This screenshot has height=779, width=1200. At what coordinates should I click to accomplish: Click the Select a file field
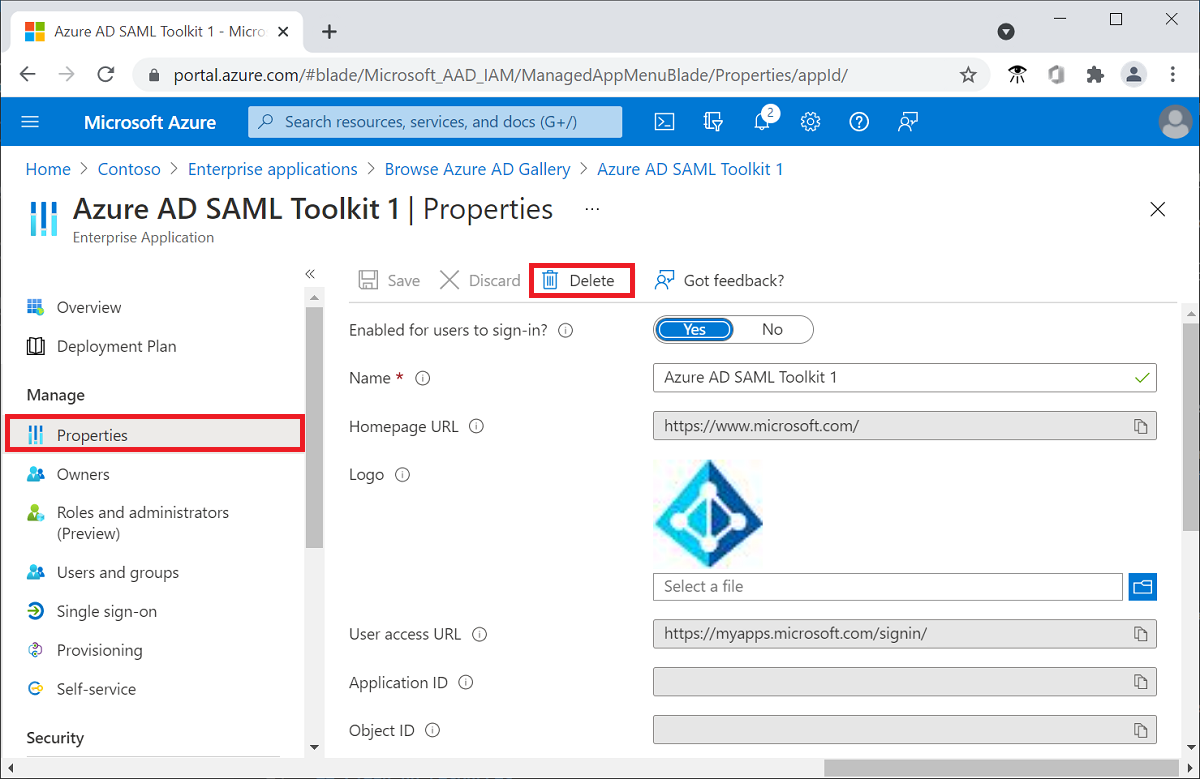coord(888,587)
